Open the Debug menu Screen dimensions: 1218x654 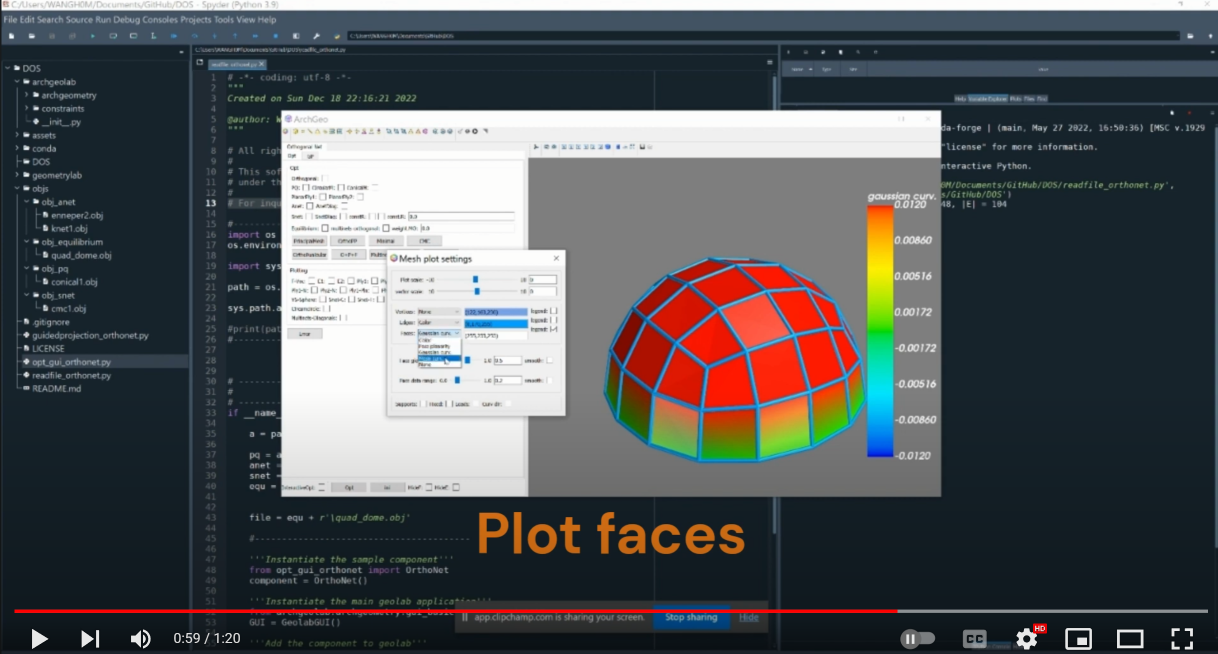tap(127, 20)
